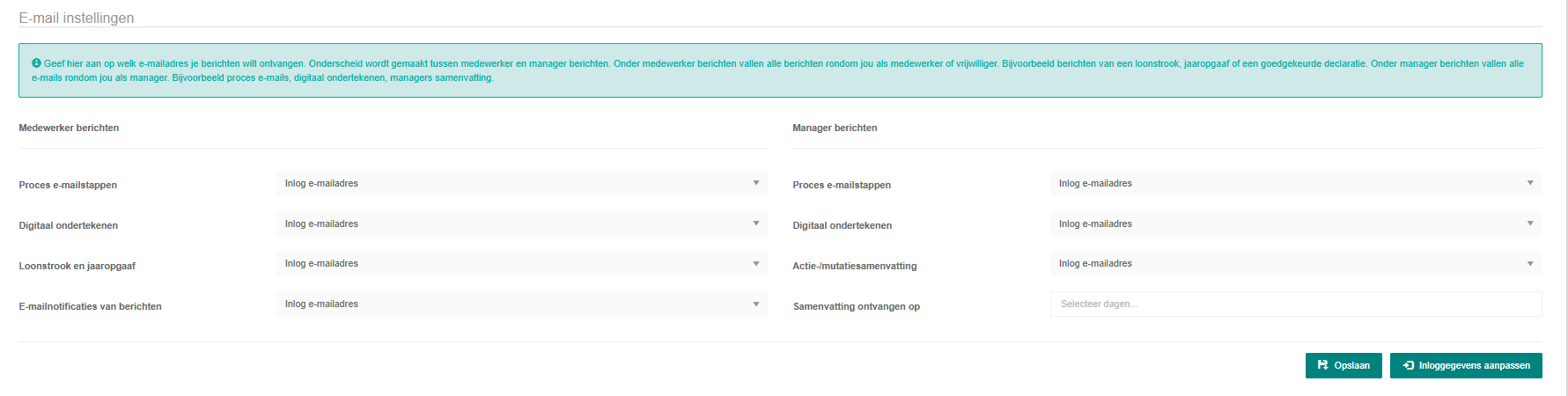
Task: Click the page's vertical scrollbar
Action: click(x=1564, y=198)
